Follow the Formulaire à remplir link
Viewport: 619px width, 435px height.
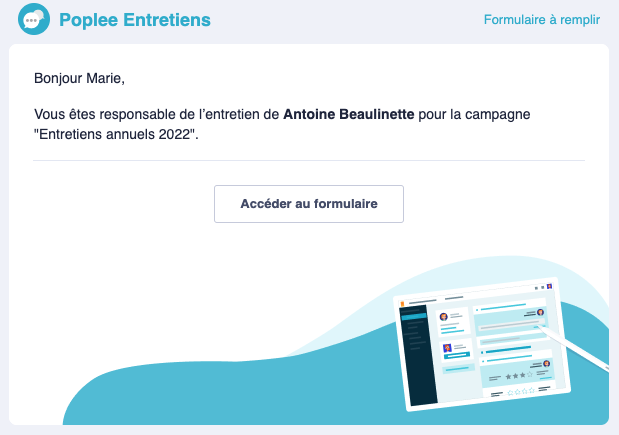click(542, 19)
